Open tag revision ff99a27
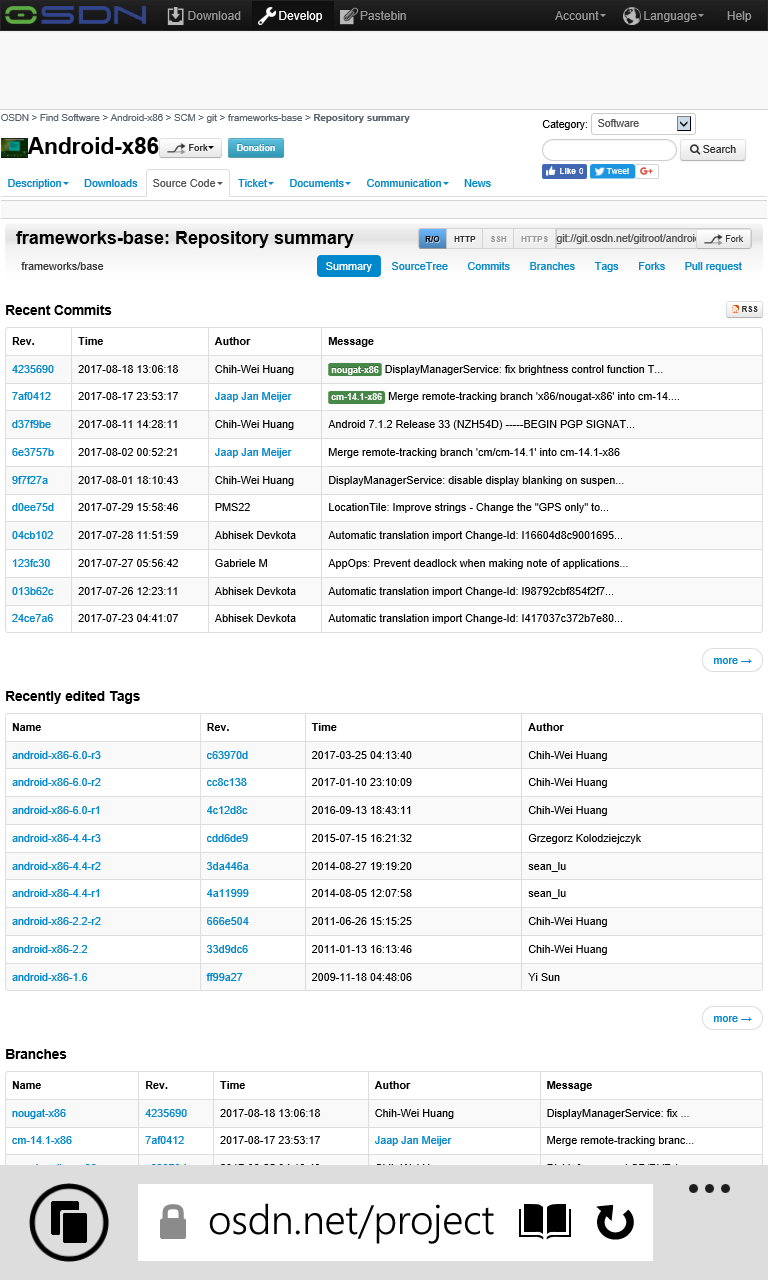Screen dimensions: 768x1280 tap(225, 977)
